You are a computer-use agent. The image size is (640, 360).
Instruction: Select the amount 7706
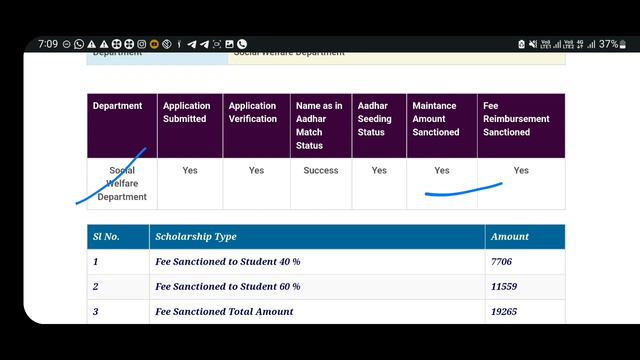[501, 262]
